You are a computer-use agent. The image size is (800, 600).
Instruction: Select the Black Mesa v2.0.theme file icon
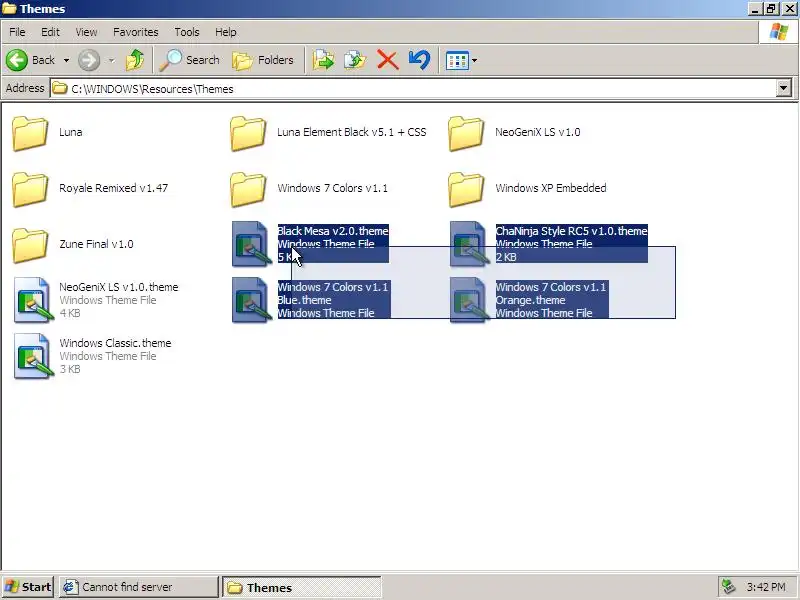(251, 244)
